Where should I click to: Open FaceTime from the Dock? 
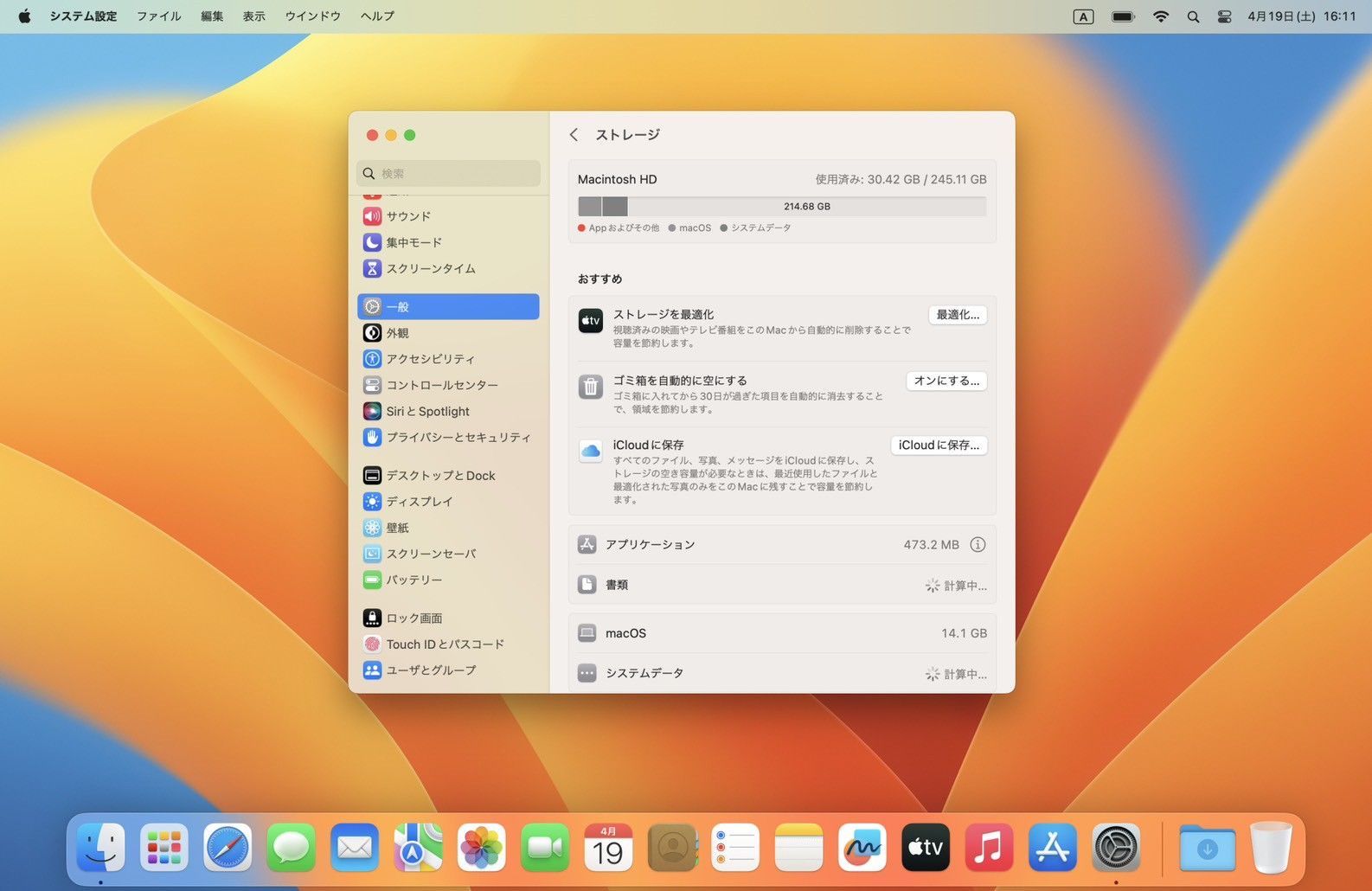point(545,847)
